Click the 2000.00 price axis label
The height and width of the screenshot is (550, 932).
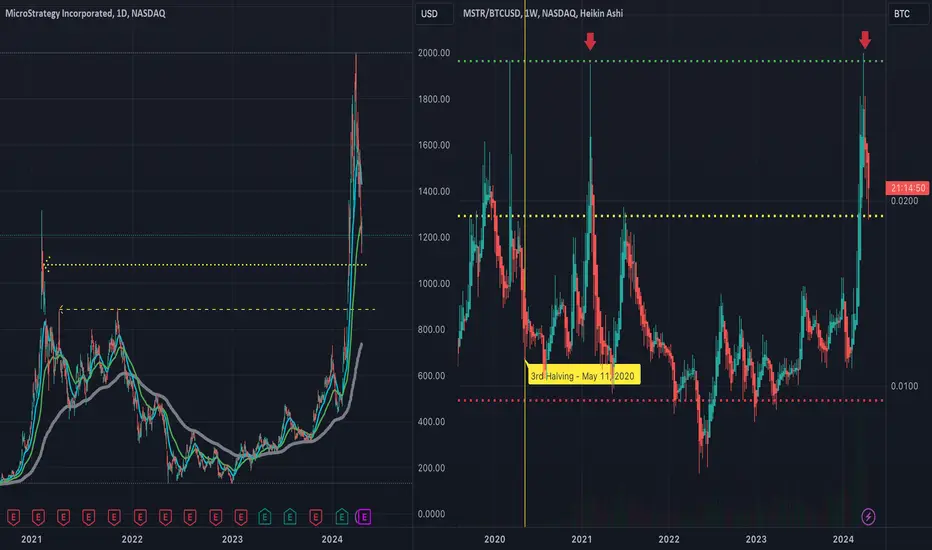tap(434, 53)
